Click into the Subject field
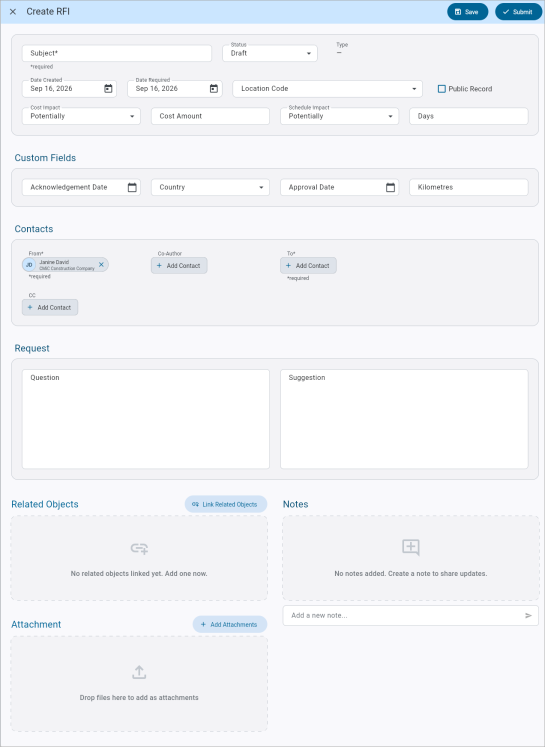This screenshot has width=545, height=747. point(117,53)
